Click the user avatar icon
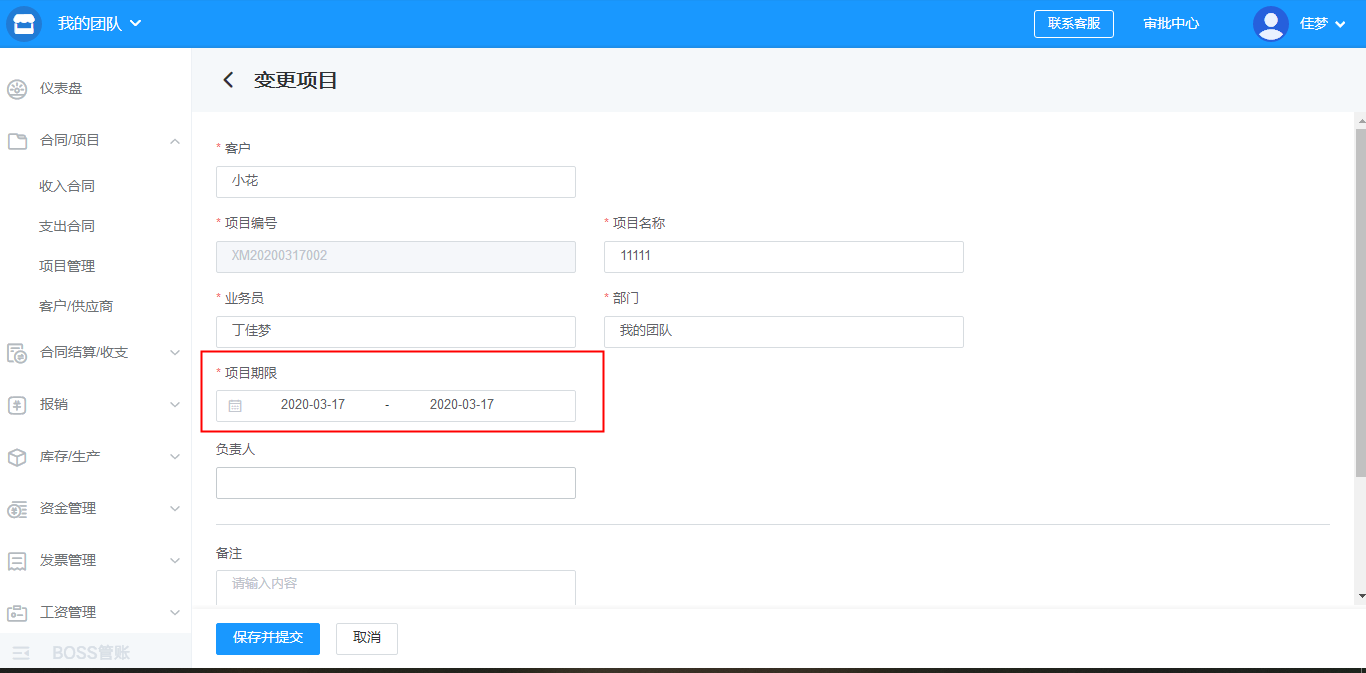 click(1270, 24)
